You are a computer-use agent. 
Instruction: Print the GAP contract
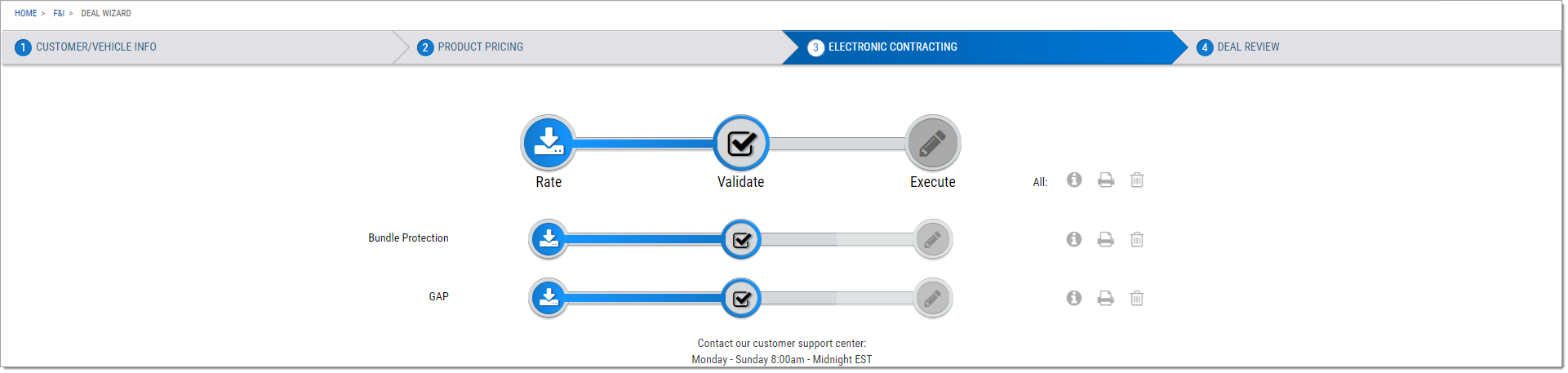(x=1106, y=298)
